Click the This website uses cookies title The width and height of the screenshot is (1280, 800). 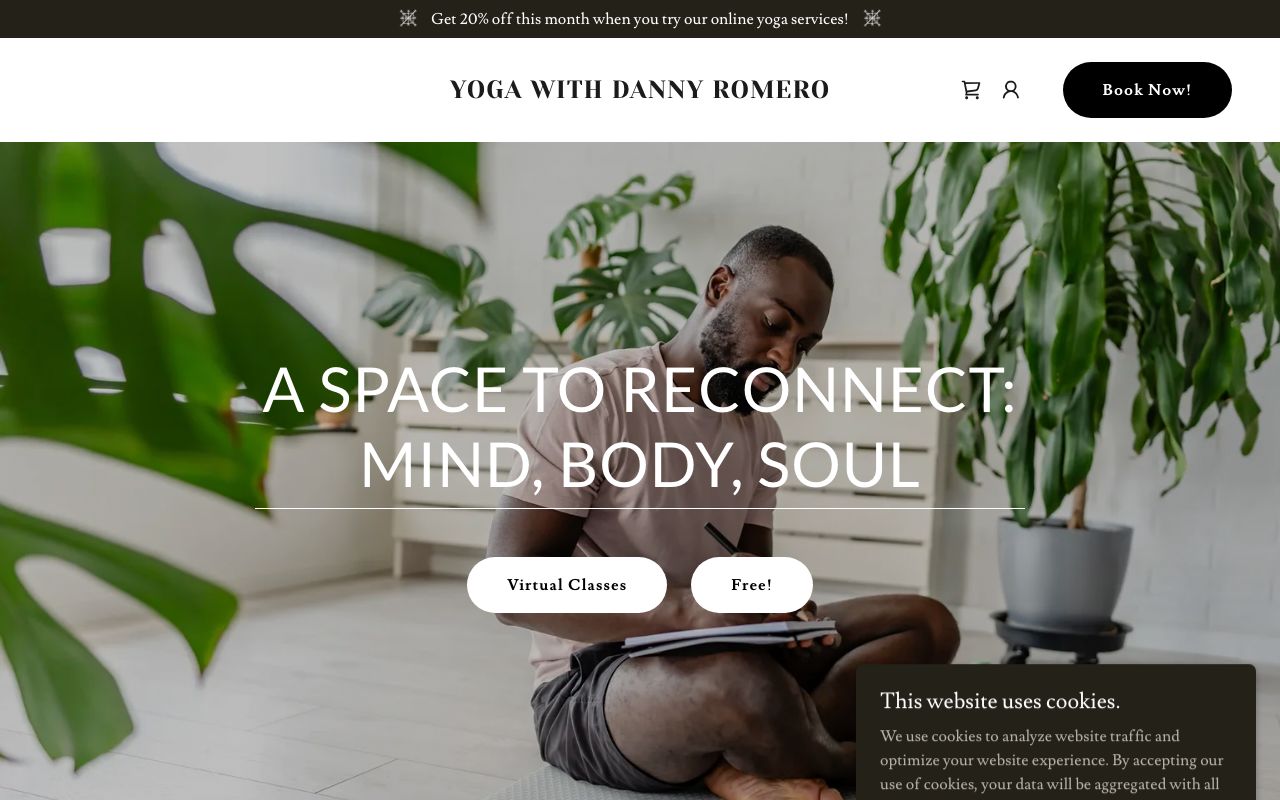coord(1000,701)
